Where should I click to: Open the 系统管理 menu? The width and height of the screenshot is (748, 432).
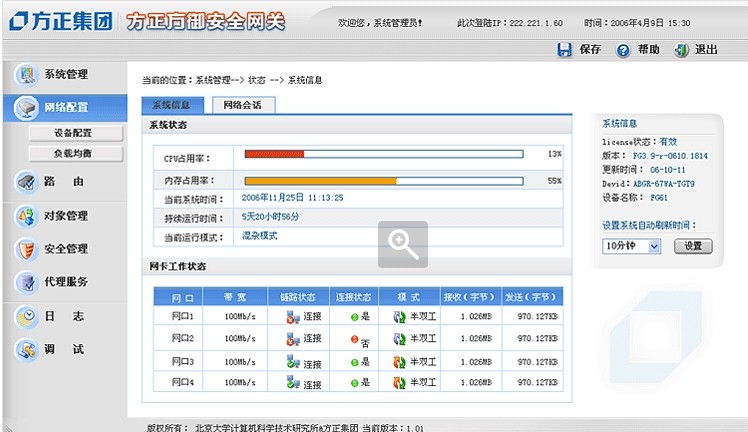coord(65,75)
